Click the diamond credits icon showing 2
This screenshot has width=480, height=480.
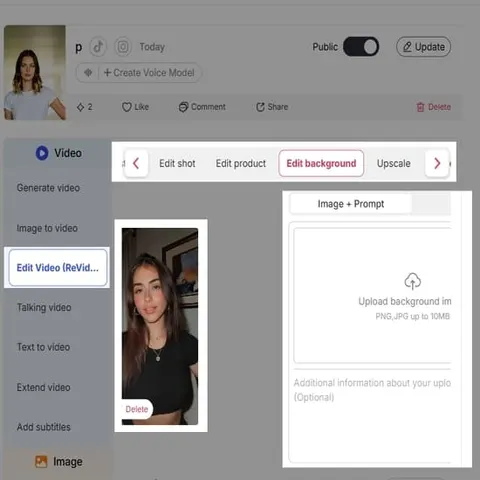click(x=80, y=107)
